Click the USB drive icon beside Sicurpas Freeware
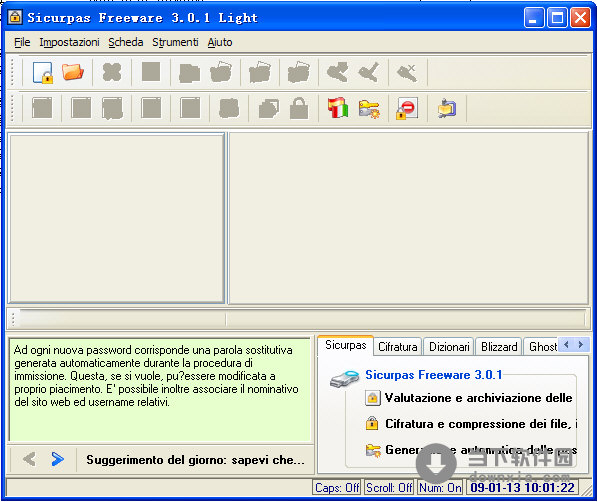This screenshot has height=502, width=597. pos(344,379)
